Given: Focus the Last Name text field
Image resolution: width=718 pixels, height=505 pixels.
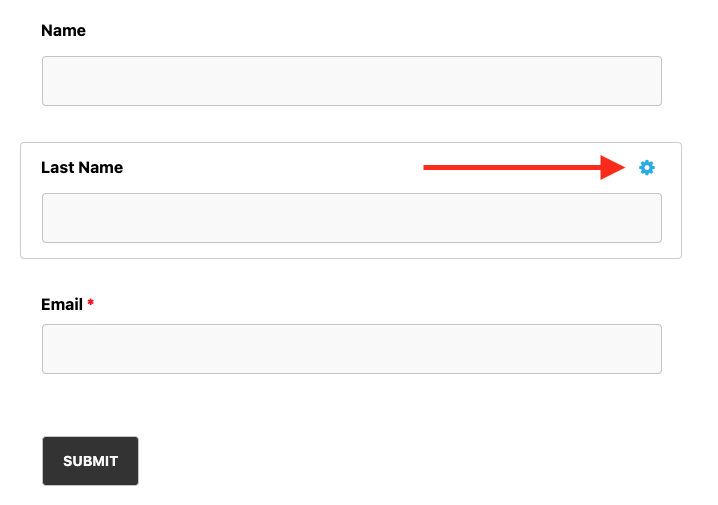Looking at the screenshot, I should pos(351,218).
